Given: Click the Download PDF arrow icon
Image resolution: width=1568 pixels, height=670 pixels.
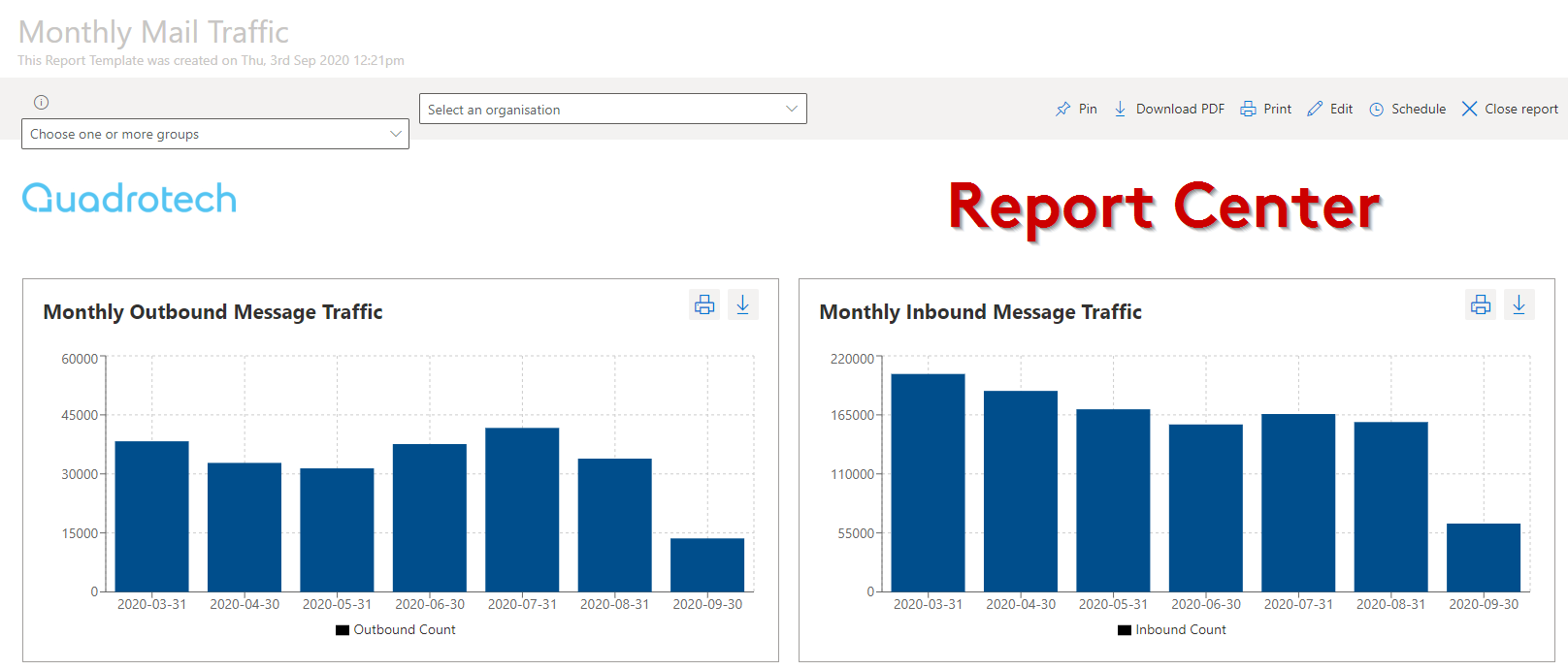Looking at the screenshot, I should [x=1120, y=109].
